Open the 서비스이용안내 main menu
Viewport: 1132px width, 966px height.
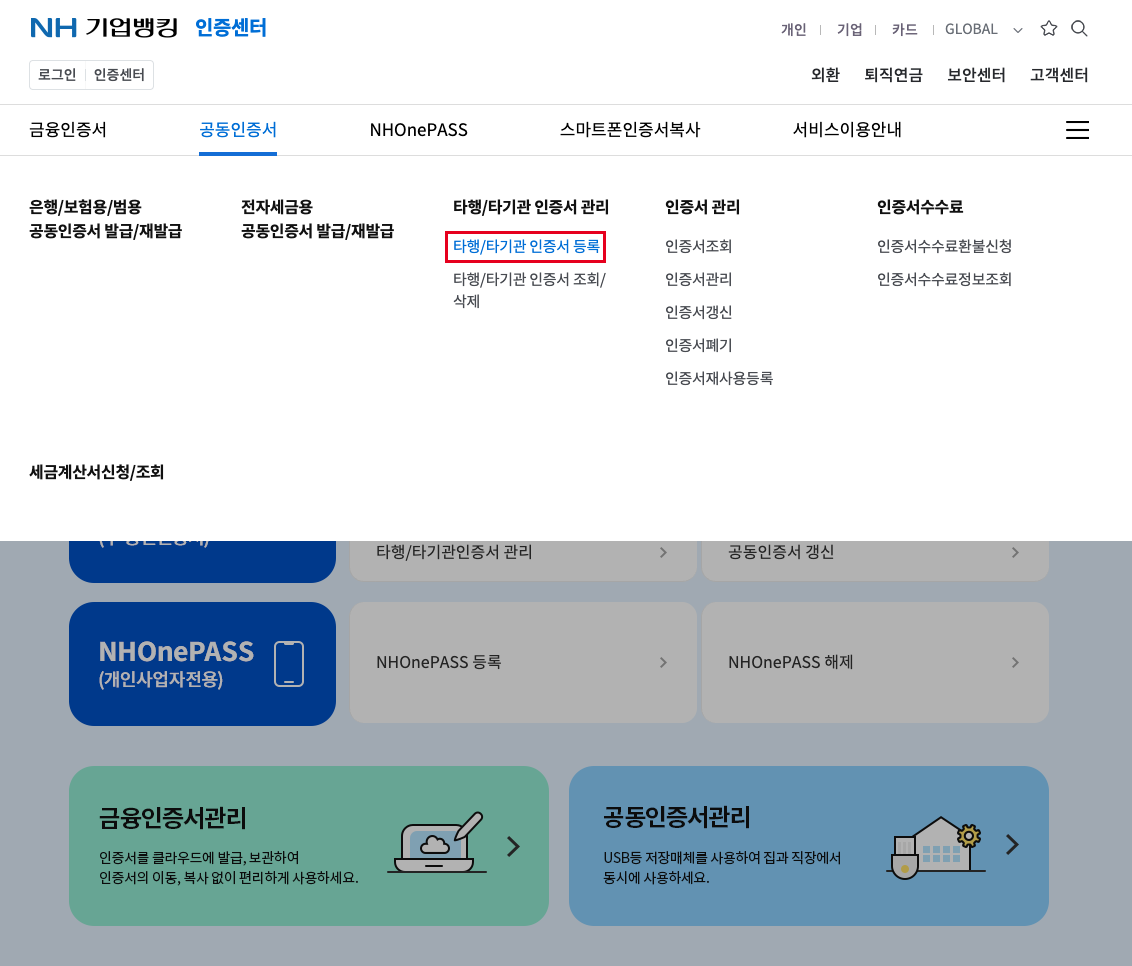[848, 130]
